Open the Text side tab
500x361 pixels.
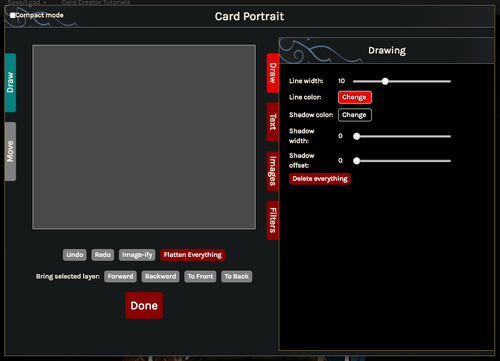273,122
